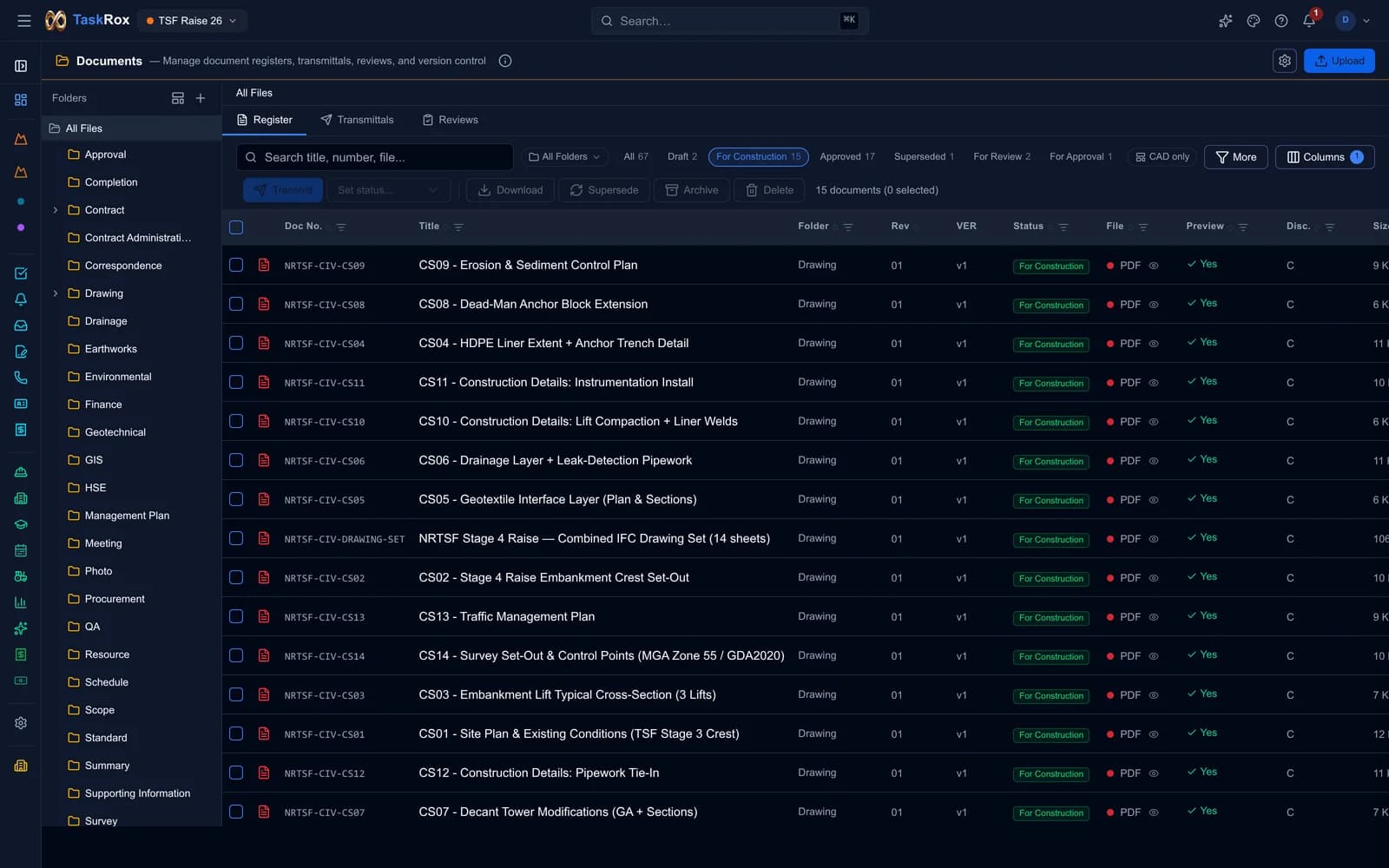This screenshot has height=868, width=1389.
Task: Preview eye icon for CS08 row
Action: [x=1154, y=305]
